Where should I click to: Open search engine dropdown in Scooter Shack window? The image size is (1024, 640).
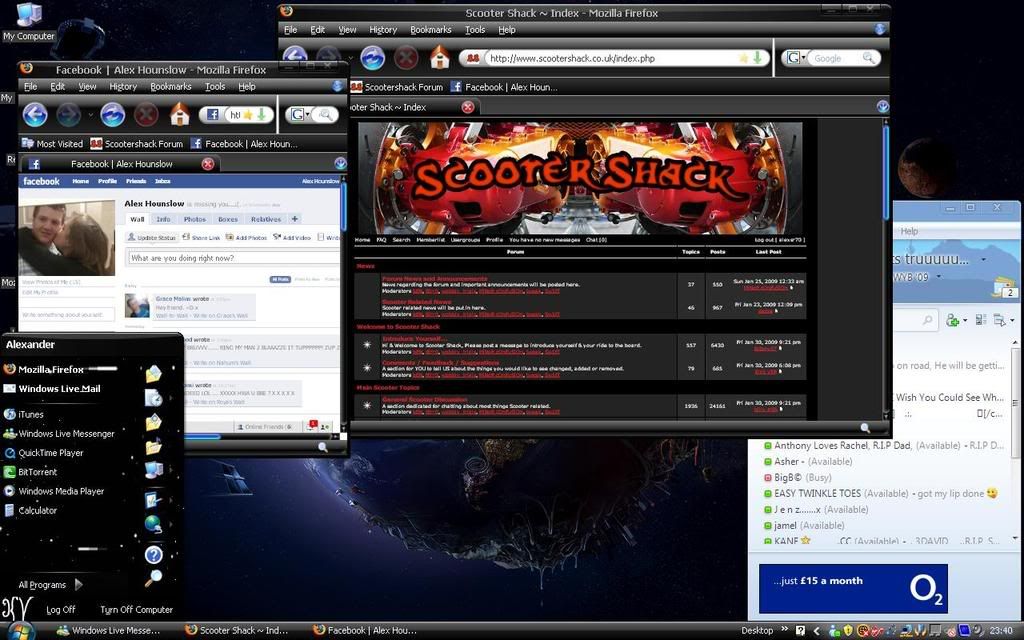[x=795, y=58]
